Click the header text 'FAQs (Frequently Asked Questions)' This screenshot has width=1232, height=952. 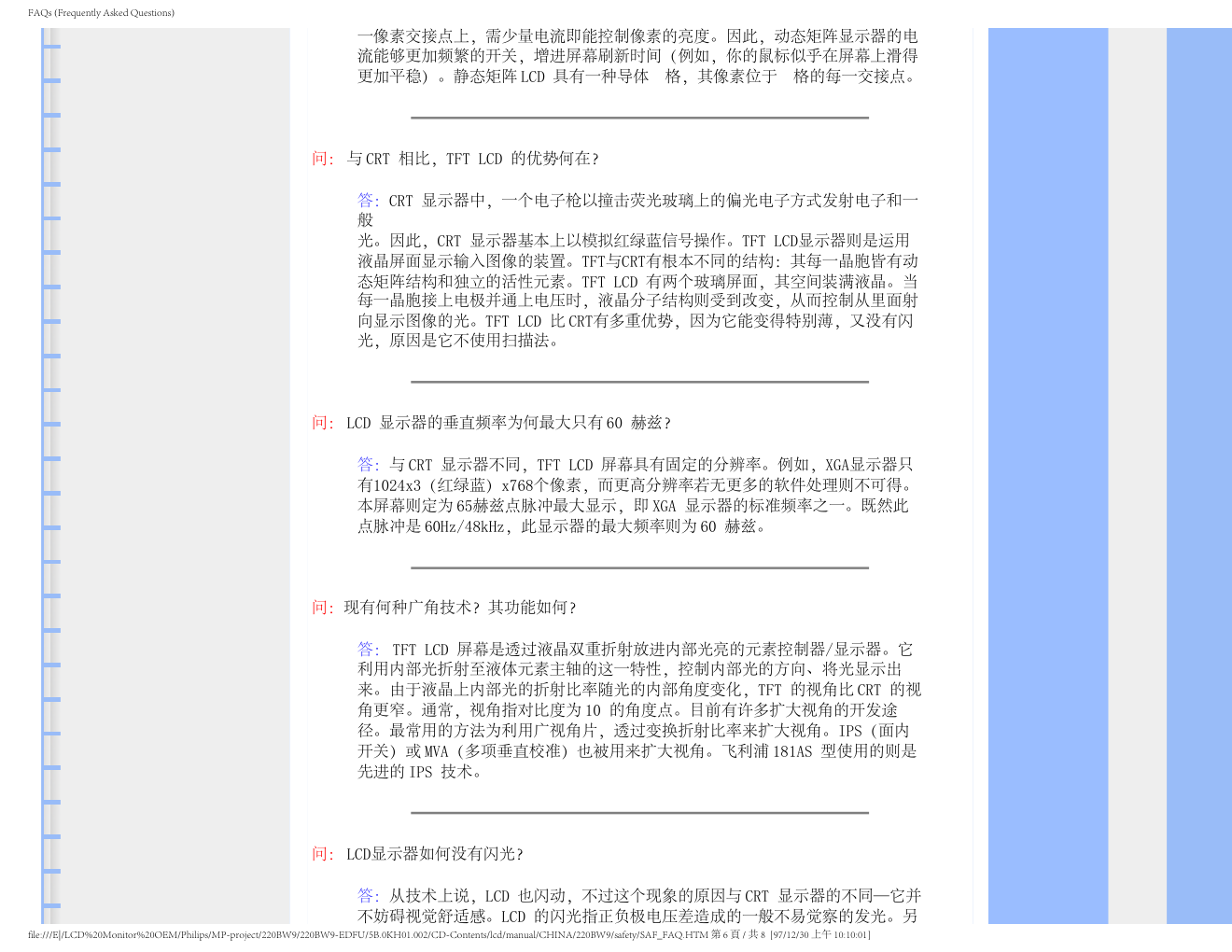(x=101, y=13)
